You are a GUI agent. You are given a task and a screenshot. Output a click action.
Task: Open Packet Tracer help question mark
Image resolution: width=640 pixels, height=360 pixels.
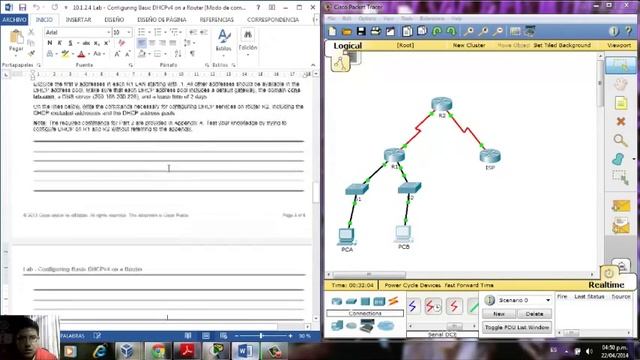point(628,31)
